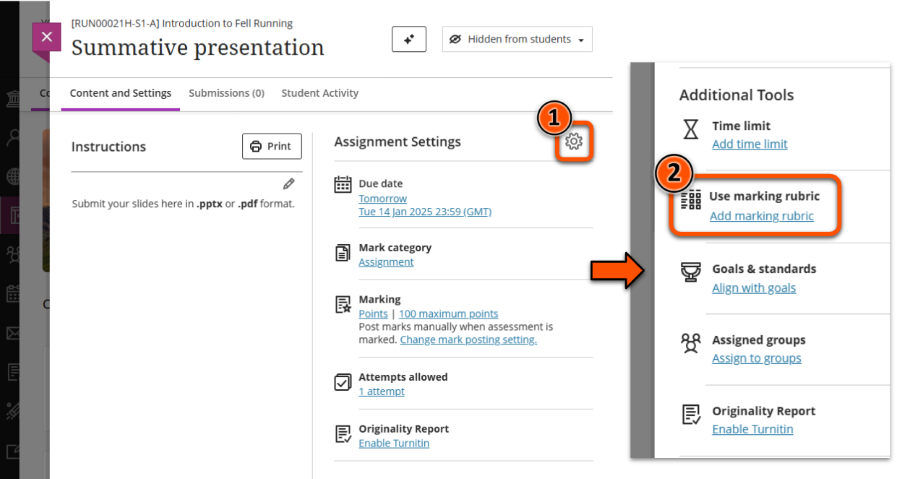Click the Due date calendar icon
The height and width of the screenshot is (479, 900).
click(x=342, y=184)
